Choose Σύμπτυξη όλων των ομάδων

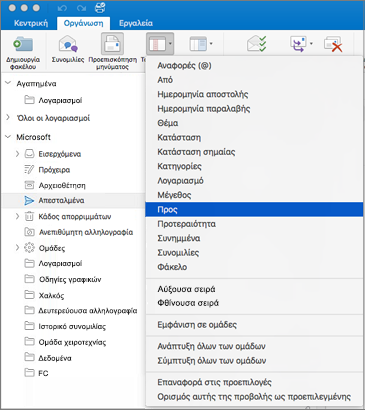254,360
